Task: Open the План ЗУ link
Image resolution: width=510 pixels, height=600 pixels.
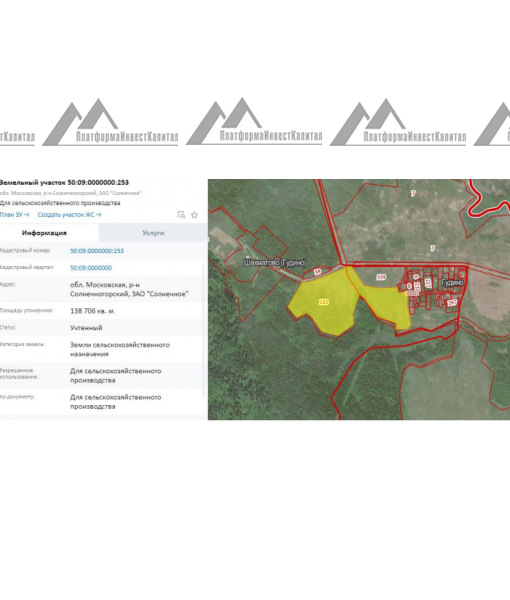Action: pyautogui.click(x=14, y=215)
